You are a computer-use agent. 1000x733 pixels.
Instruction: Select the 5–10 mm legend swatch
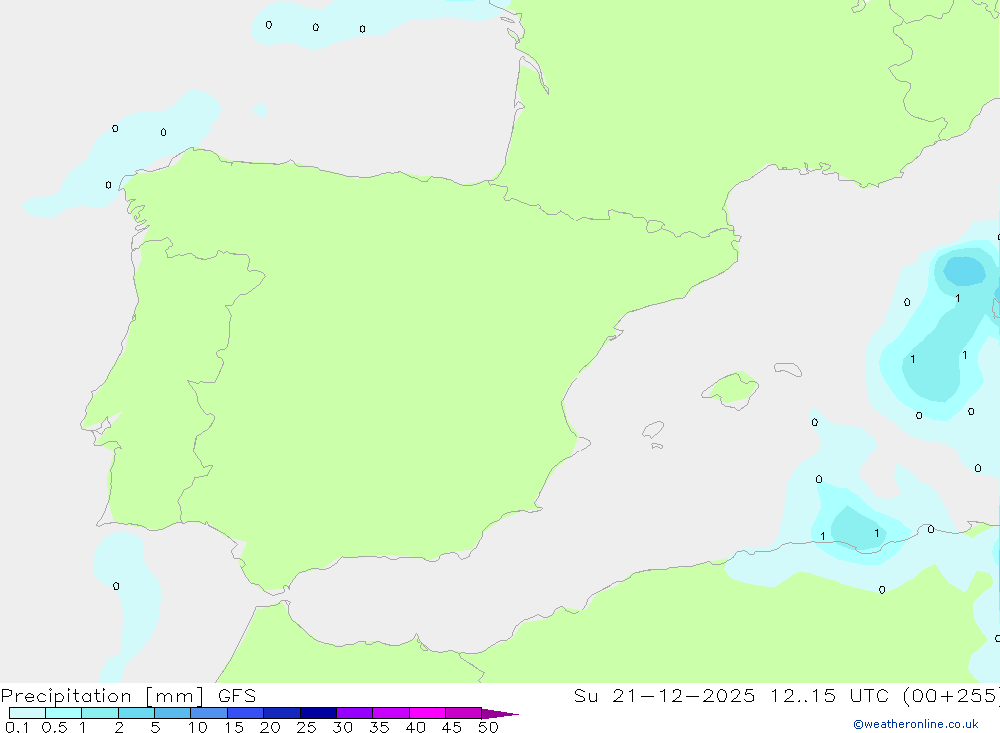(172, 713)
